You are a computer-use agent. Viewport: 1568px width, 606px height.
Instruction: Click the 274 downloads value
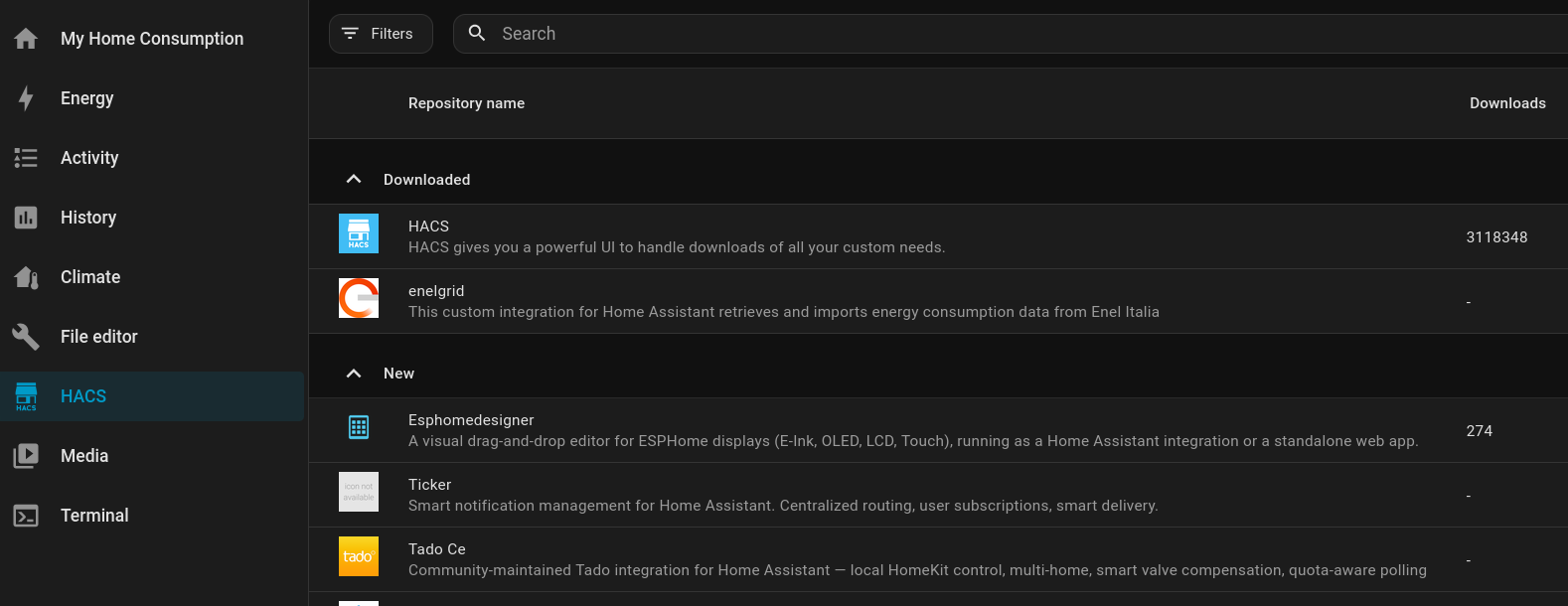pos(1480,431)
